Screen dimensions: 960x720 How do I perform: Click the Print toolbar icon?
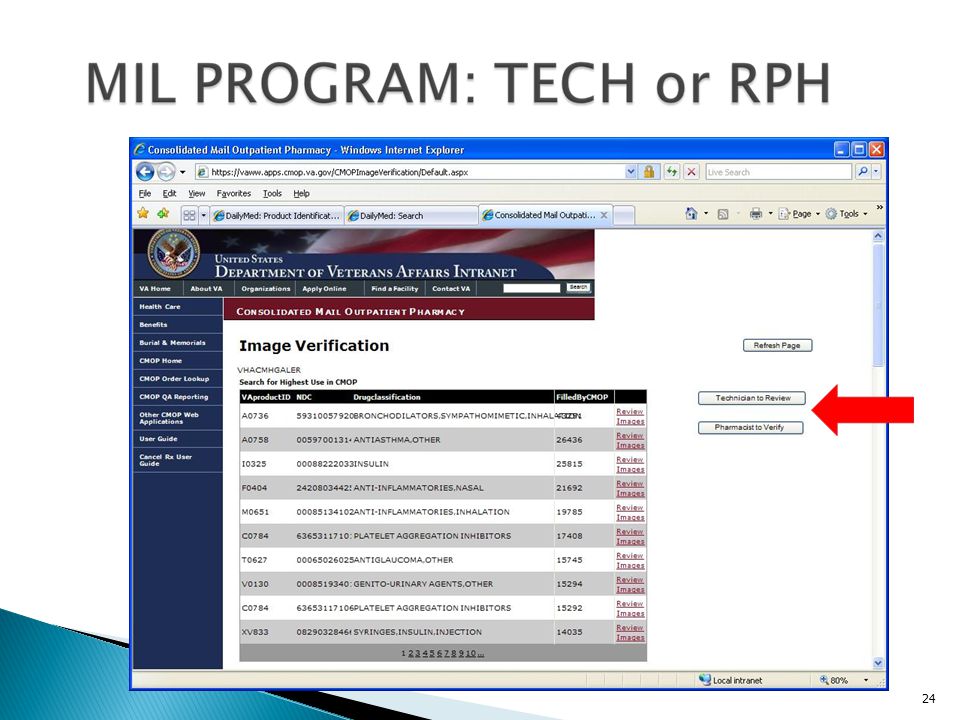tap(756, 214)
